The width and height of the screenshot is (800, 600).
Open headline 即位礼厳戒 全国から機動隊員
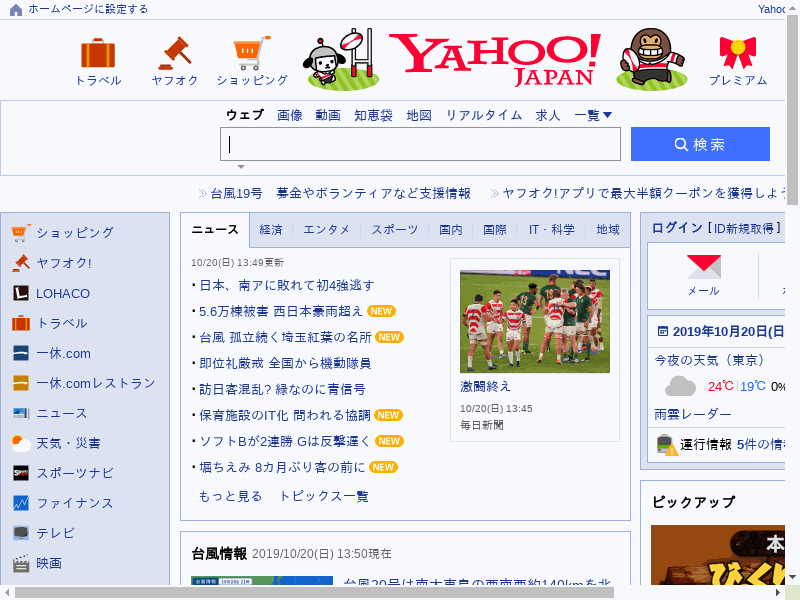coord(285,363)
